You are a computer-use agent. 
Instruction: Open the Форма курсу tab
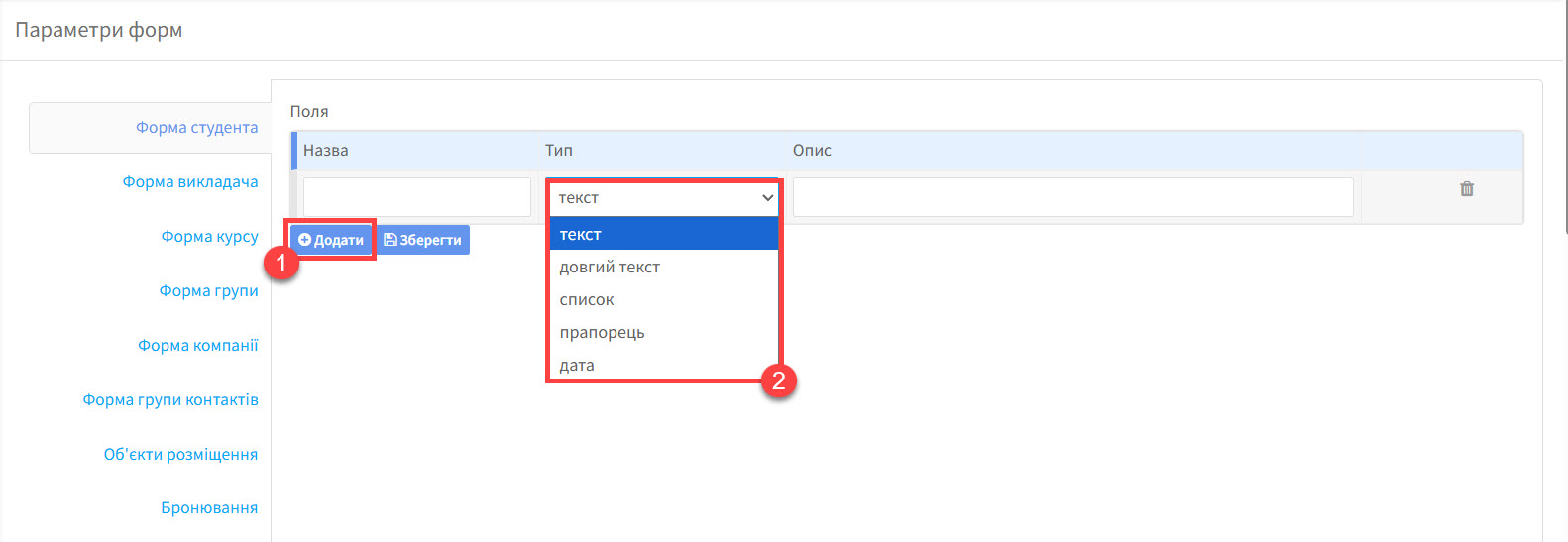tap(209, 237)
